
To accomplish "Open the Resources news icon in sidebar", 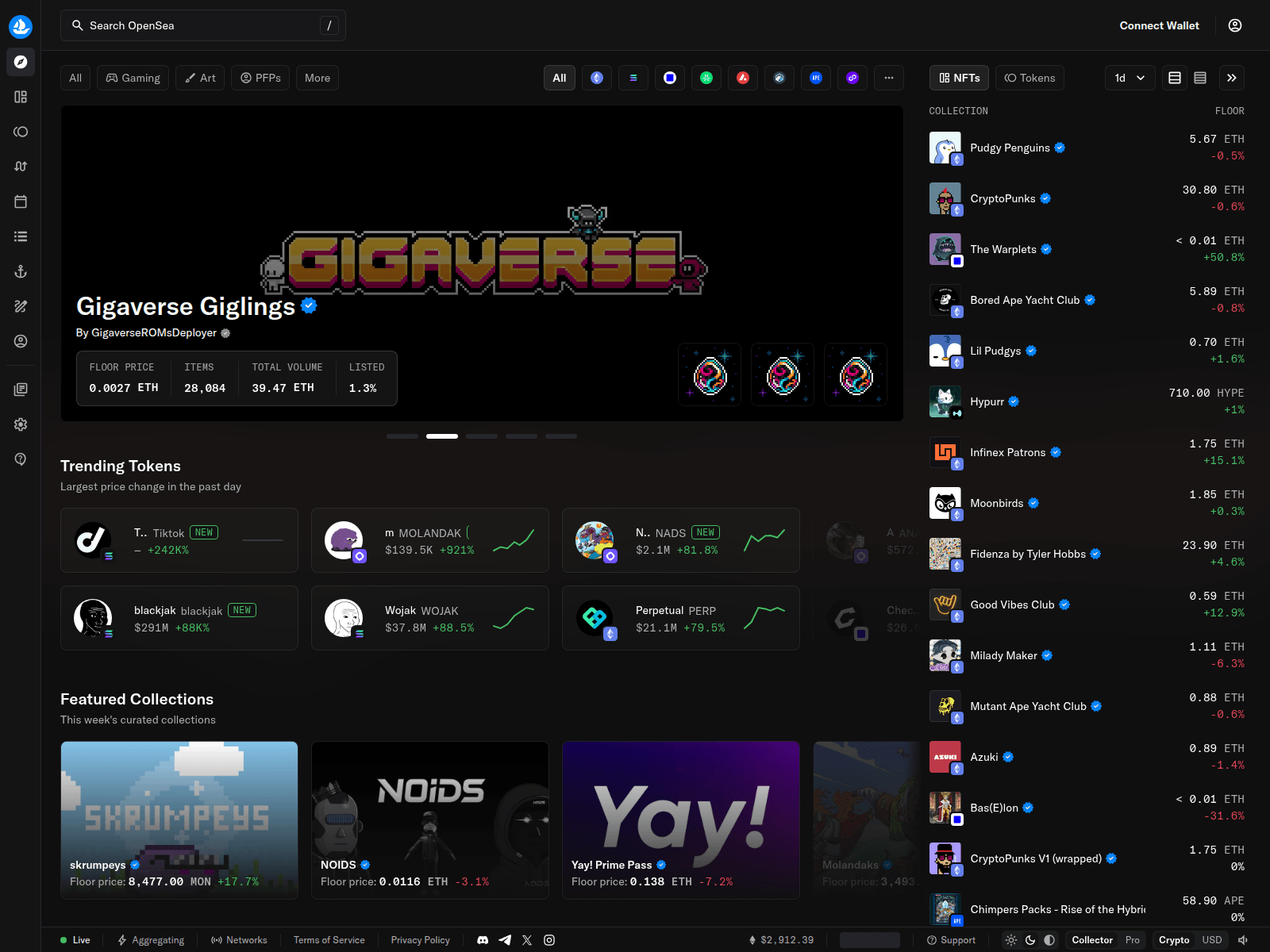I will point(21,390).
